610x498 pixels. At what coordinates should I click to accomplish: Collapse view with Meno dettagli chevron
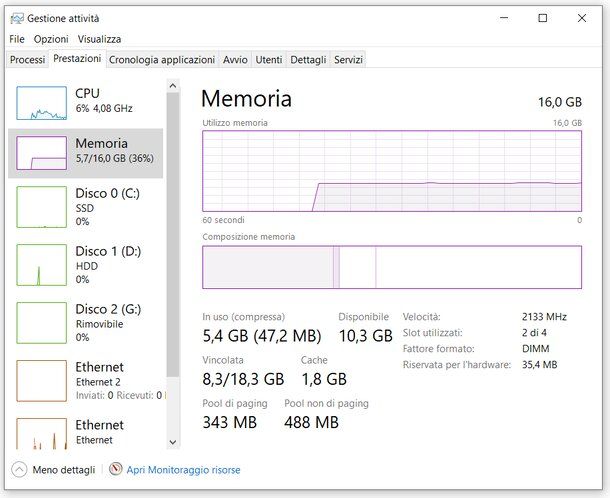click(19, 469)
